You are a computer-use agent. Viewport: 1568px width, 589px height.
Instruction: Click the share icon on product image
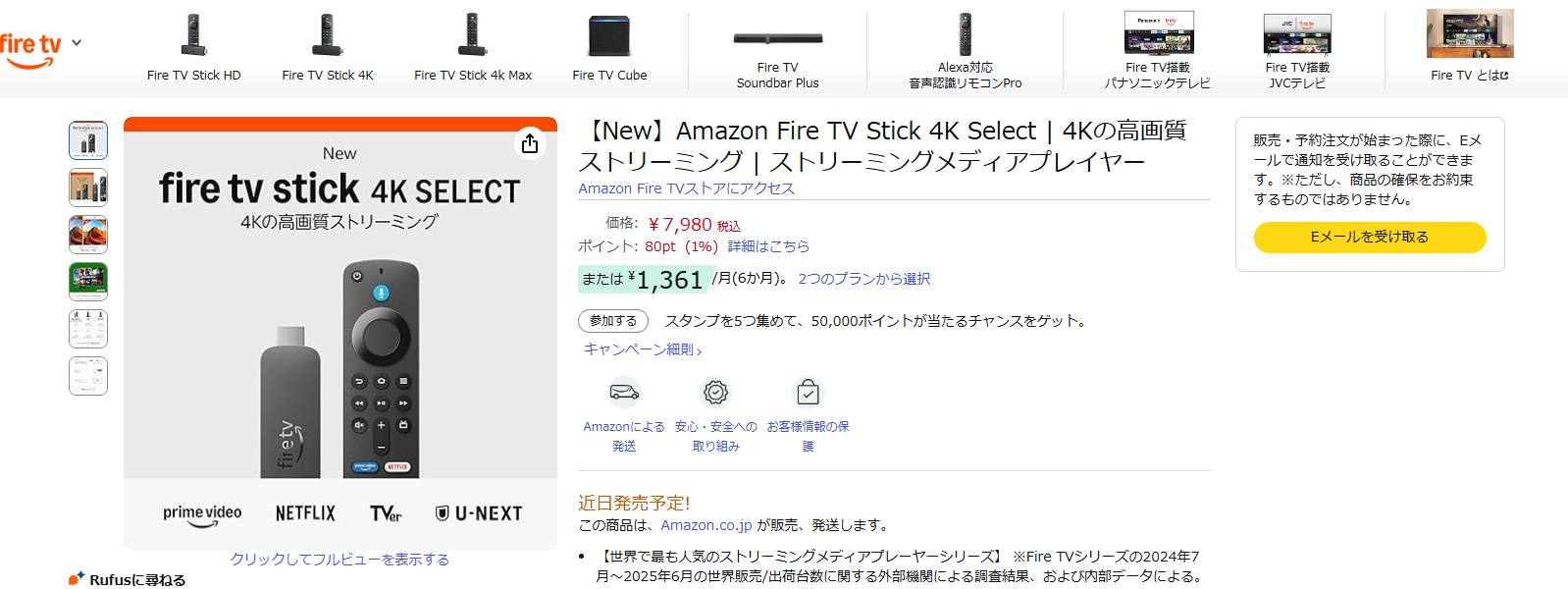530,143
